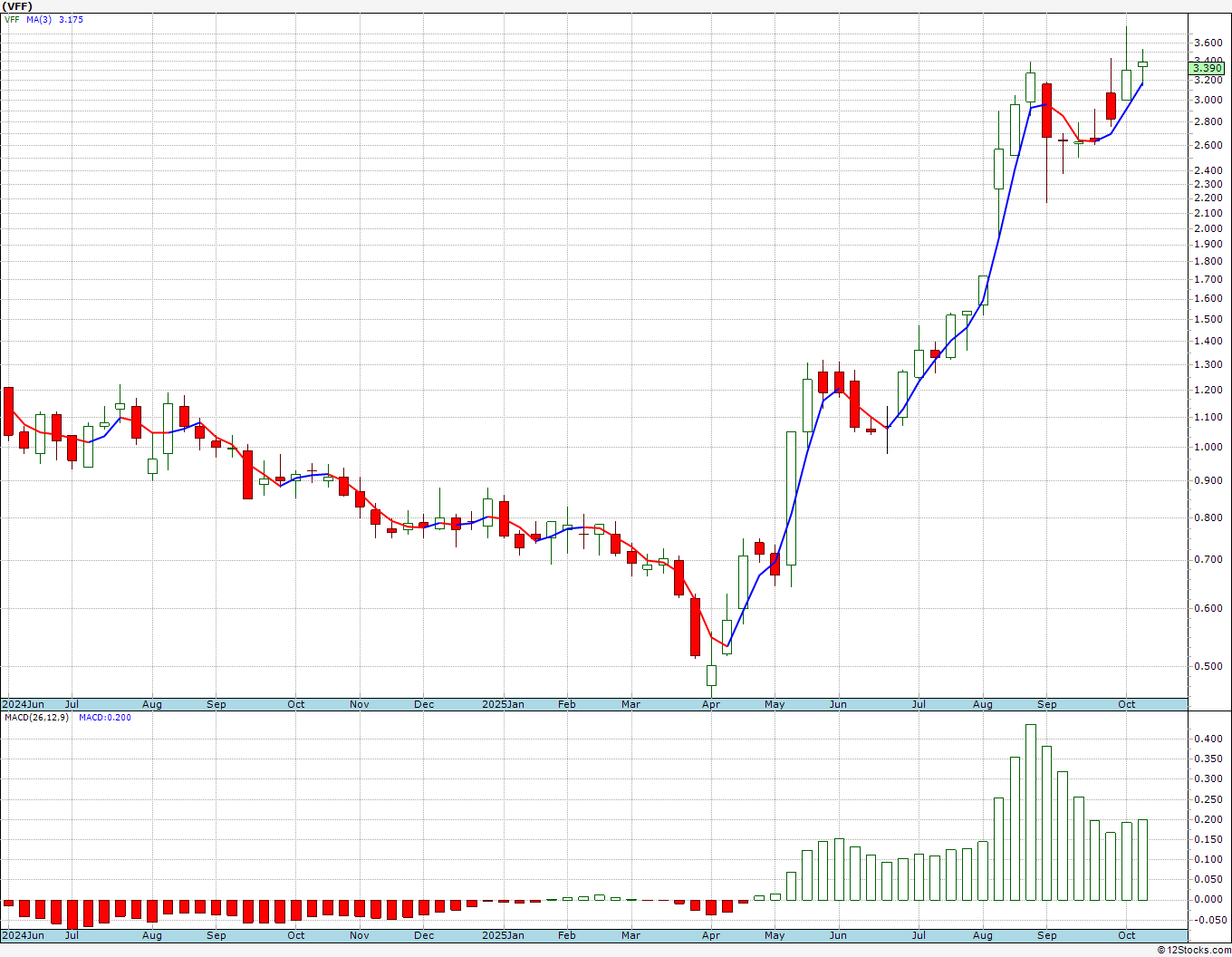Click the 1.500 price axis label
Image resolution: width=1232 pixels, height=957 pixels.
click(x=1208, y=320)
